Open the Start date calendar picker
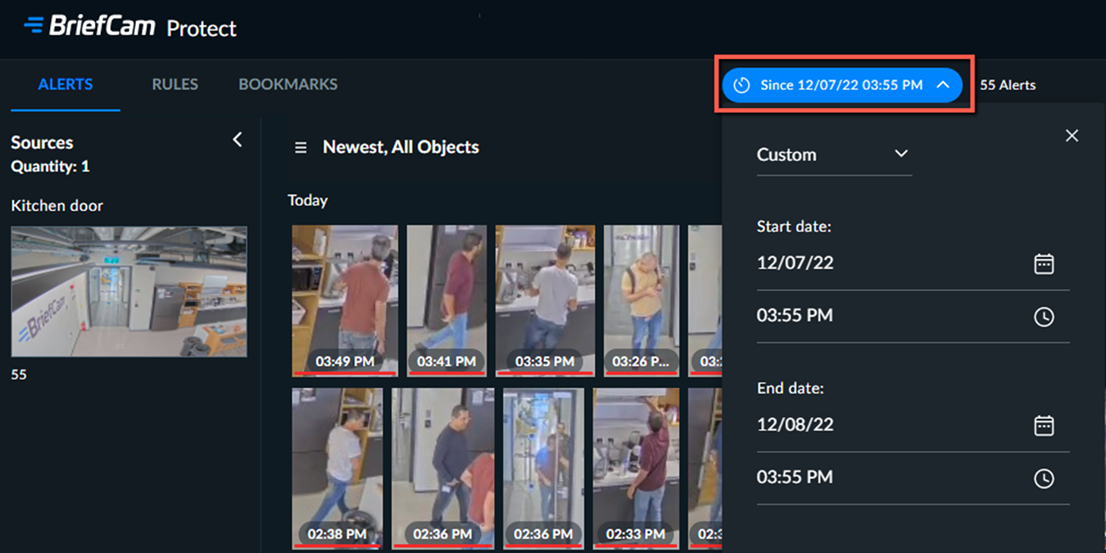The height and width of the screenshot is (553, 1106). 1043,264
